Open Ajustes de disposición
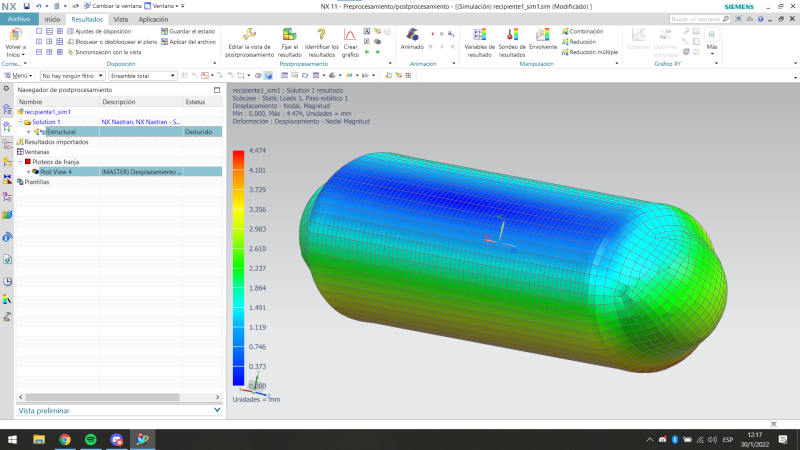 99,31
